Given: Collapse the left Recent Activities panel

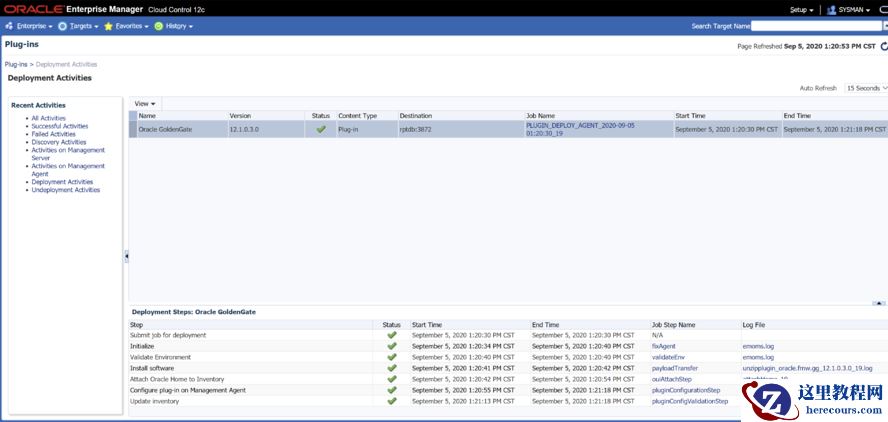Looking at the screenshot, I should [x=126, y=256].
